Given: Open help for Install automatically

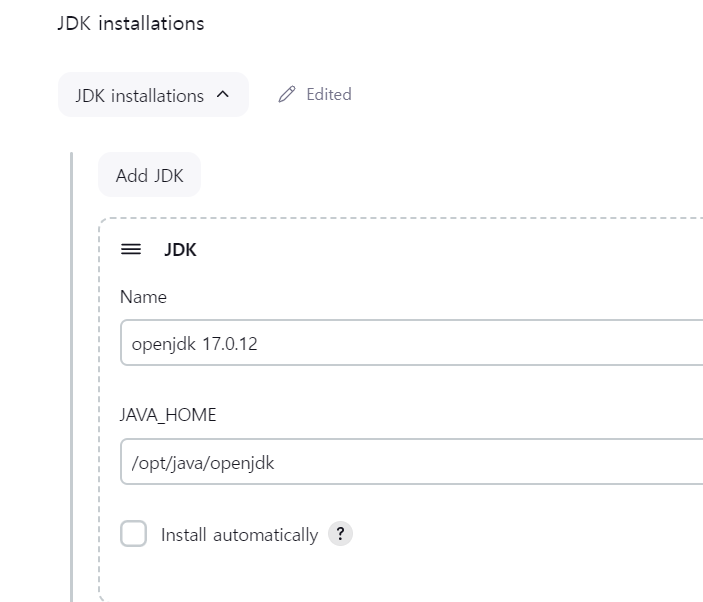Looking at the screenshot, I should point(340,534).
